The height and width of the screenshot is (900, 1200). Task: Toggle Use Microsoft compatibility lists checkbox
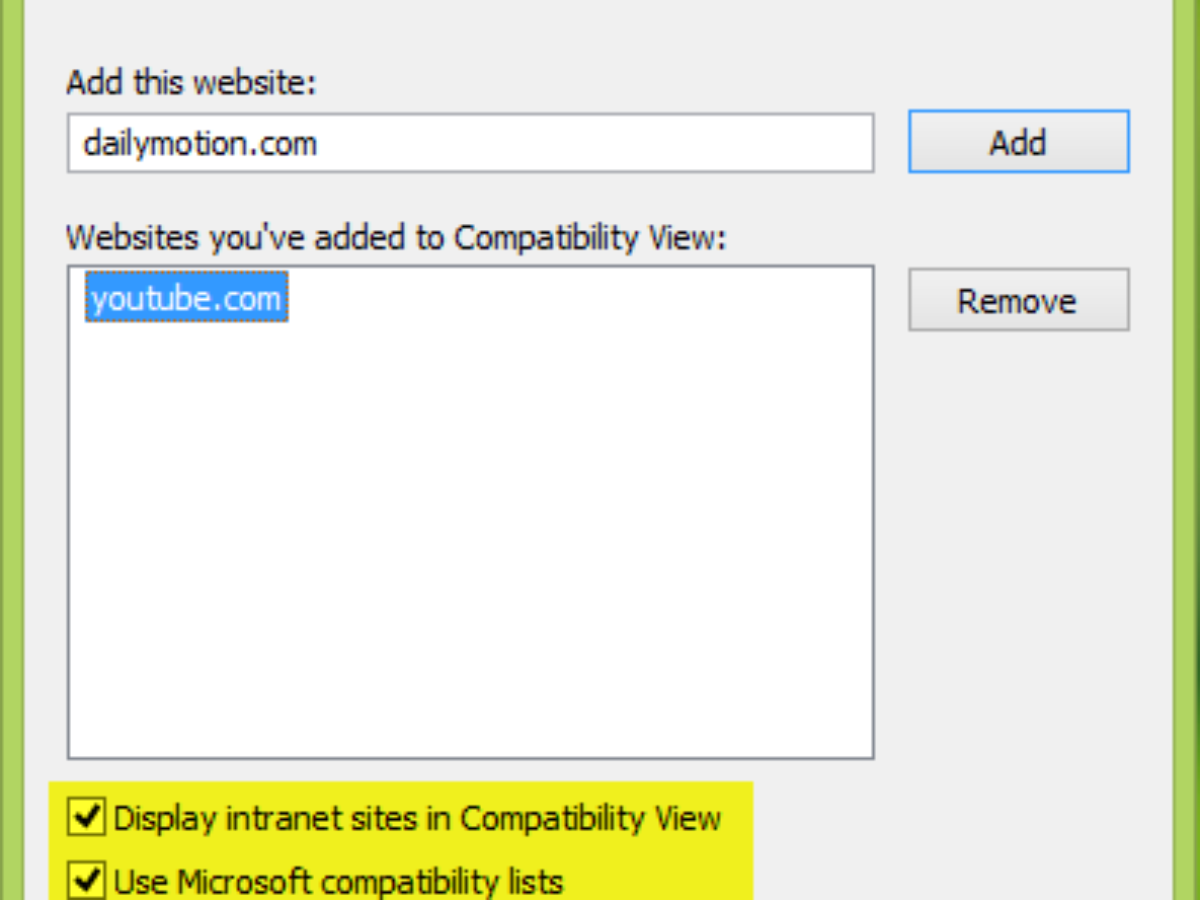point(87,880)
